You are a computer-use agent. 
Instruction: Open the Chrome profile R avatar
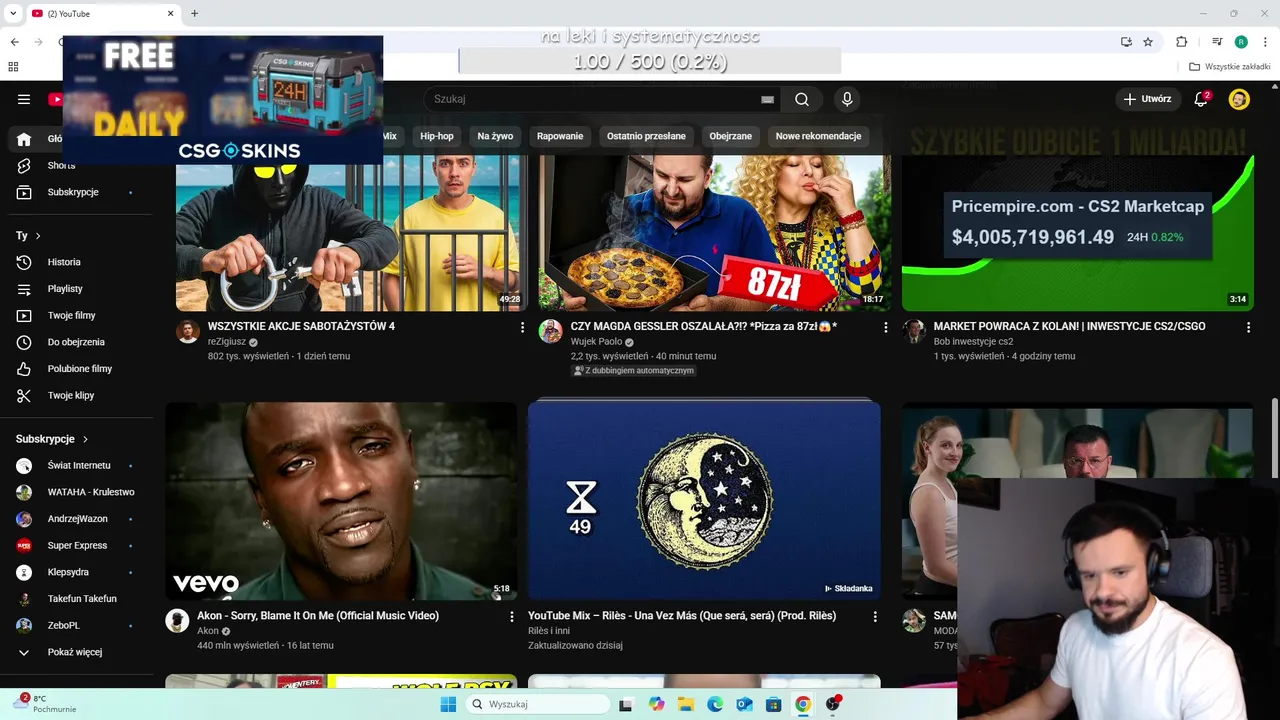(1241, 42)
